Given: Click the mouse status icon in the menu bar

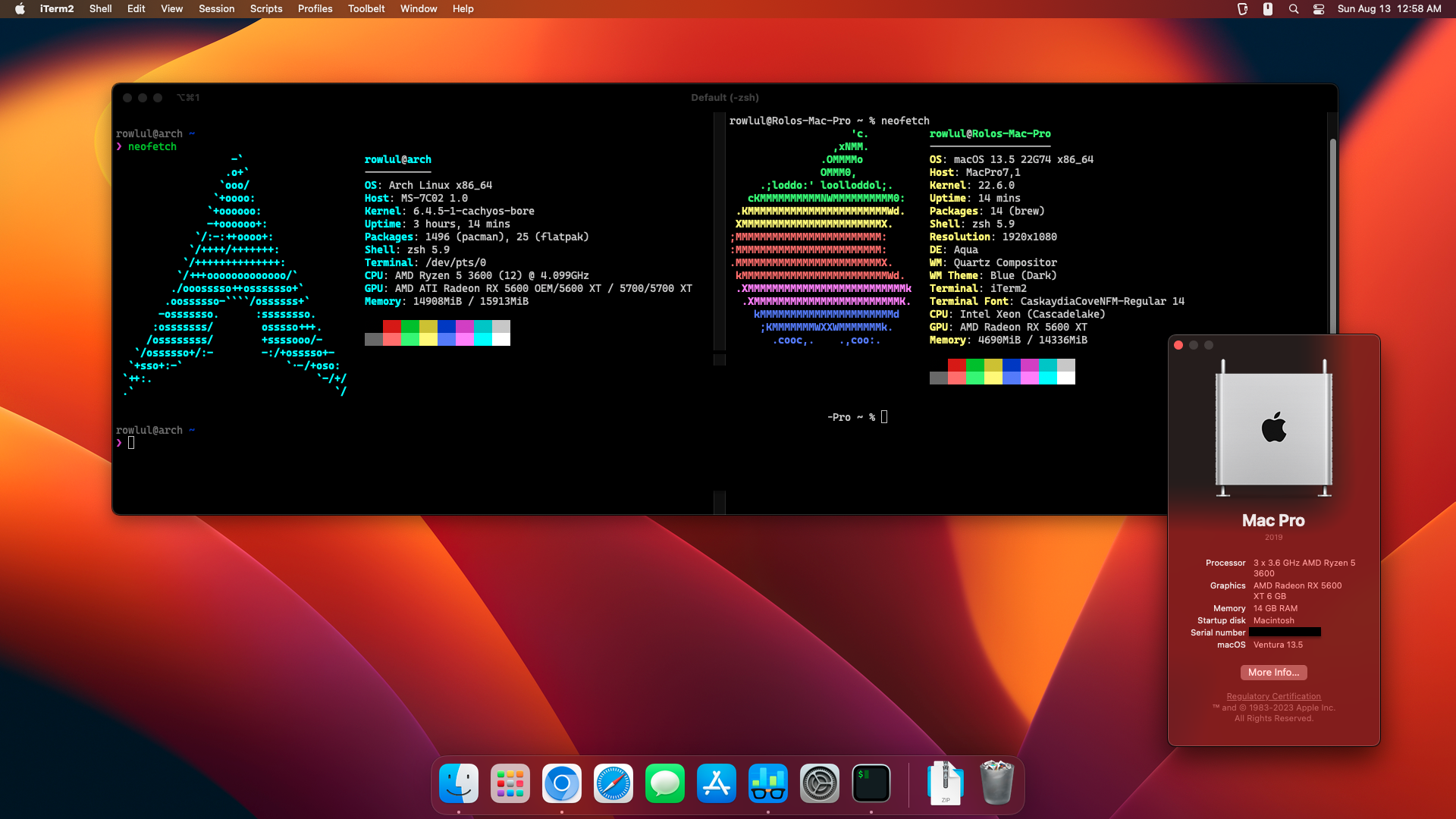Looking at the screenshot, I should pos(1268,8).
